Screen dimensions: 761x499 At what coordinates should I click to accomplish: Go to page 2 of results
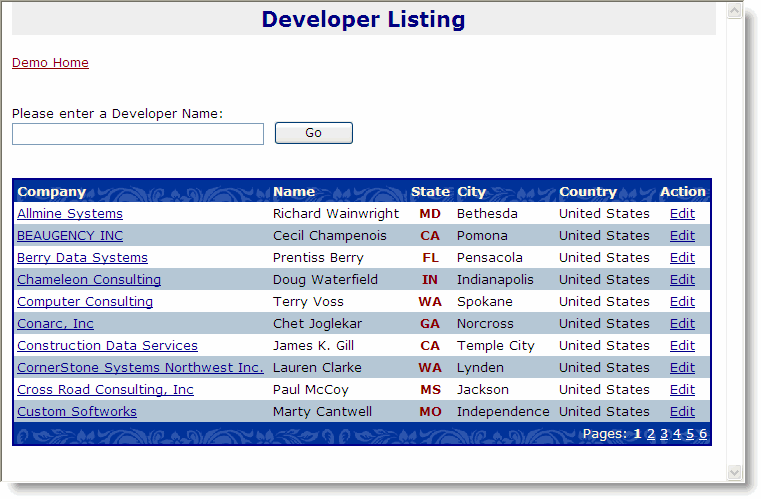[651, 434]
